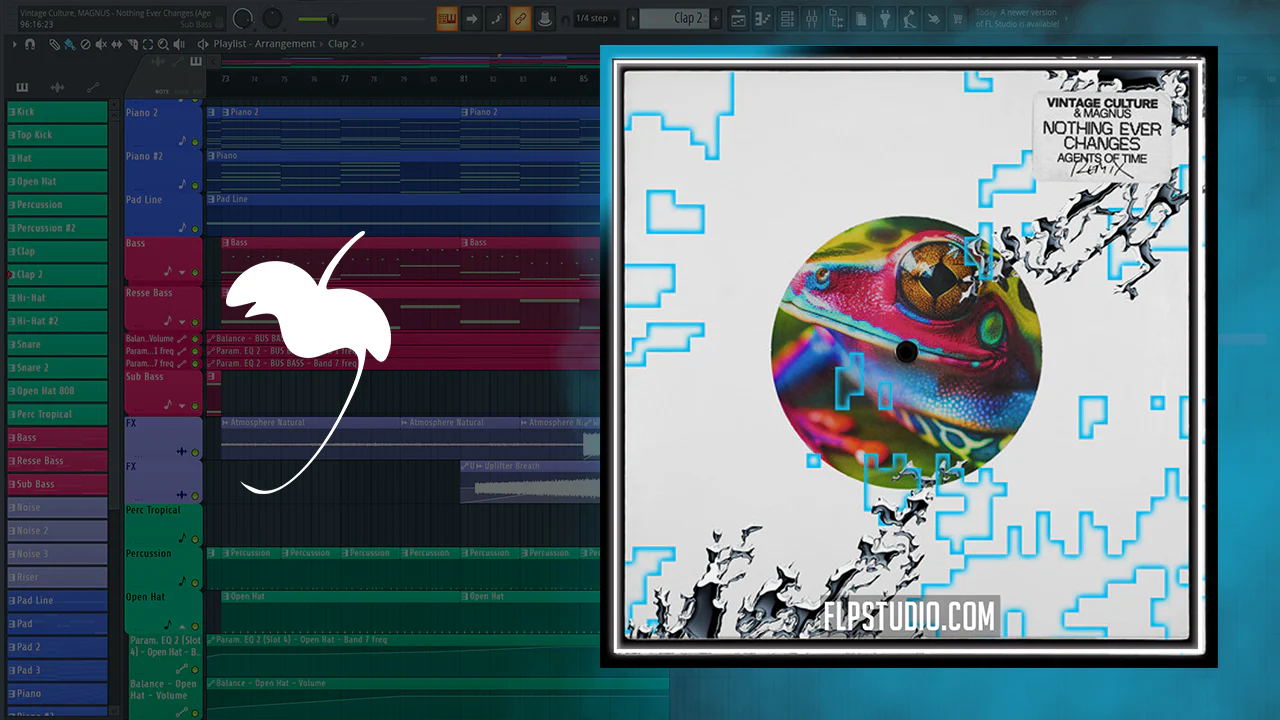Select the first Atmosphere Natural audio clip
1280x720 pixels.
310,438
